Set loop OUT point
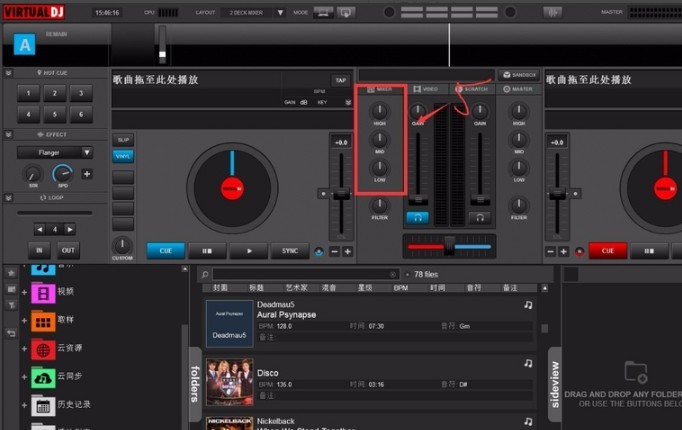 tap(68, 250)
